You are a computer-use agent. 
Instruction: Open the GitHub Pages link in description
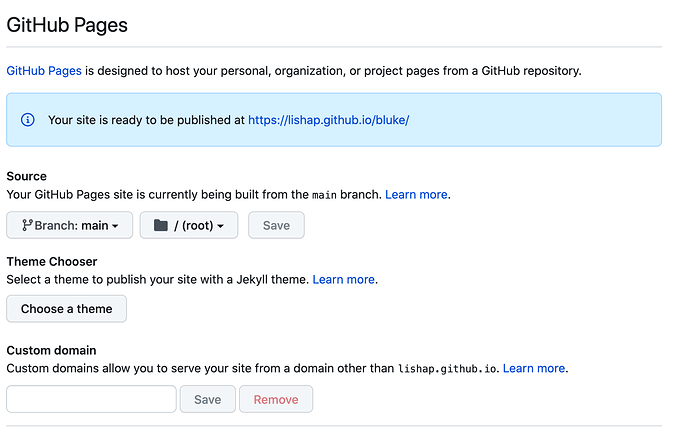44,71
